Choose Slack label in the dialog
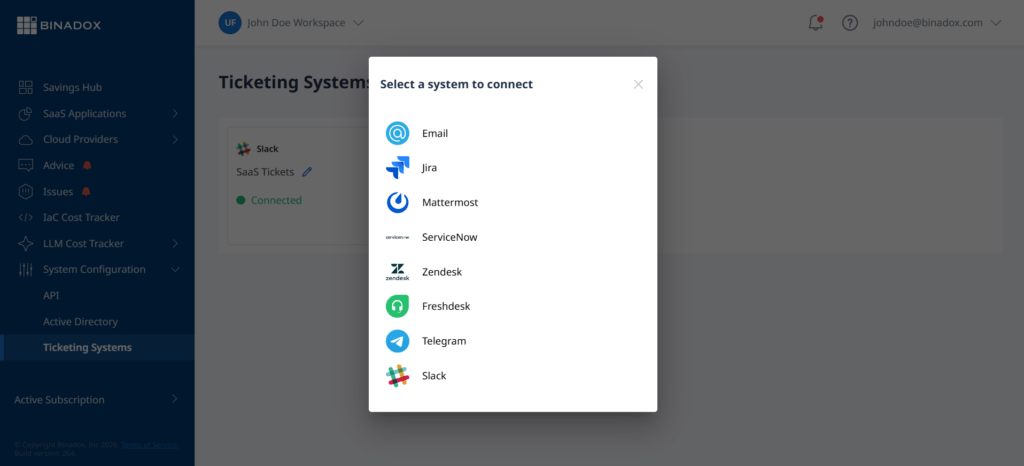Screen dimensions: 1024x466 [434, 376]
